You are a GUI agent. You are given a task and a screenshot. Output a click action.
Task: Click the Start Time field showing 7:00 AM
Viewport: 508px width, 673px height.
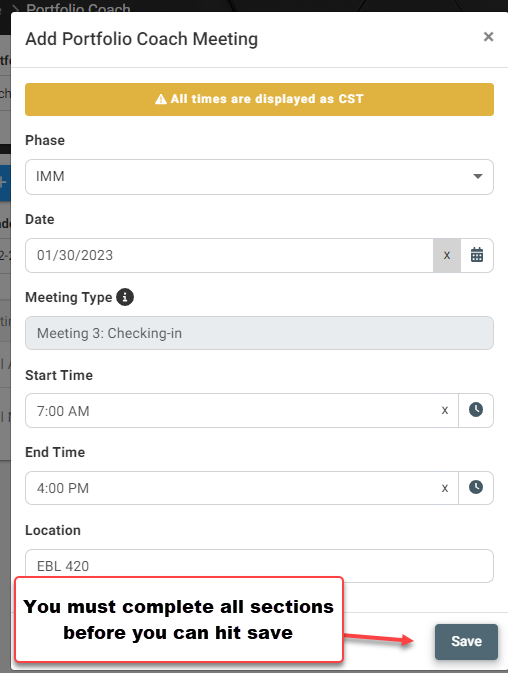click(x=232, y=410)
